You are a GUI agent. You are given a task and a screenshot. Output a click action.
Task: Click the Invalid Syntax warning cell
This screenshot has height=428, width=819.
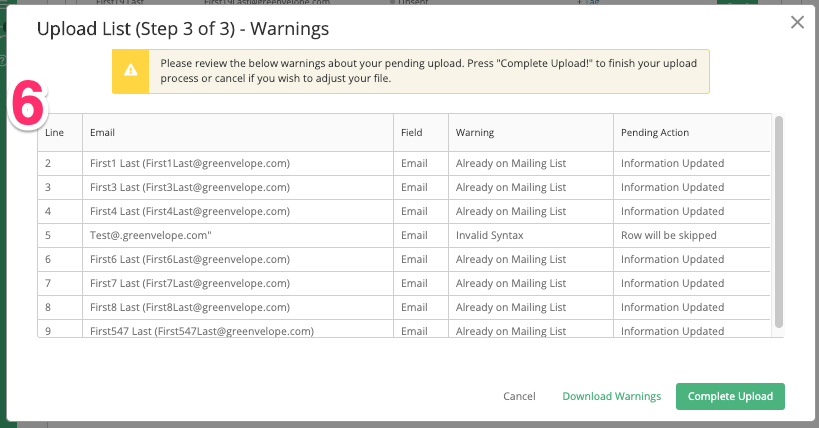[531, 236]
